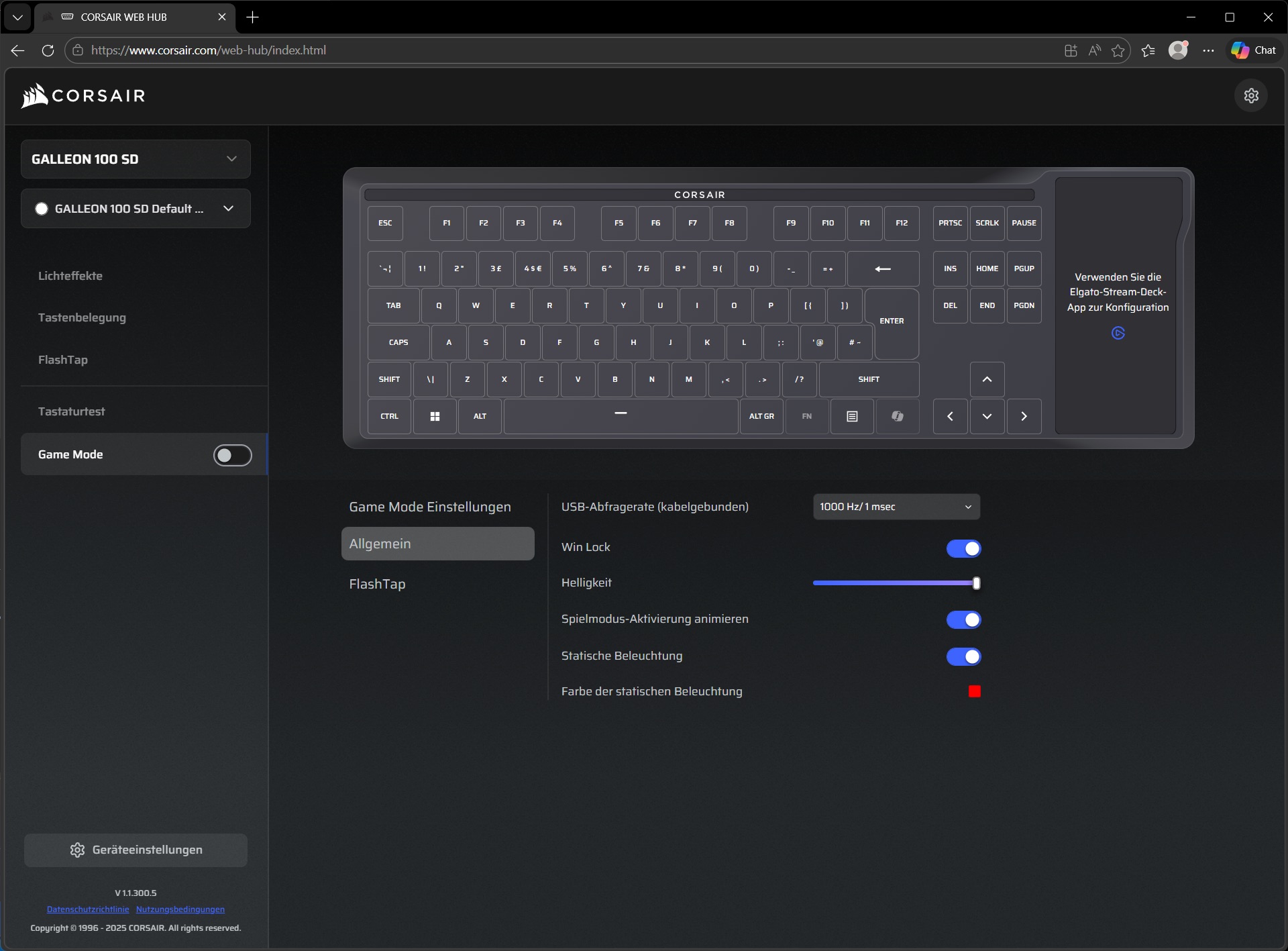This screenshot has width=1288, height=951.
Task: Open Lichteffekte in the sidebar
Action: click(70, 276)
